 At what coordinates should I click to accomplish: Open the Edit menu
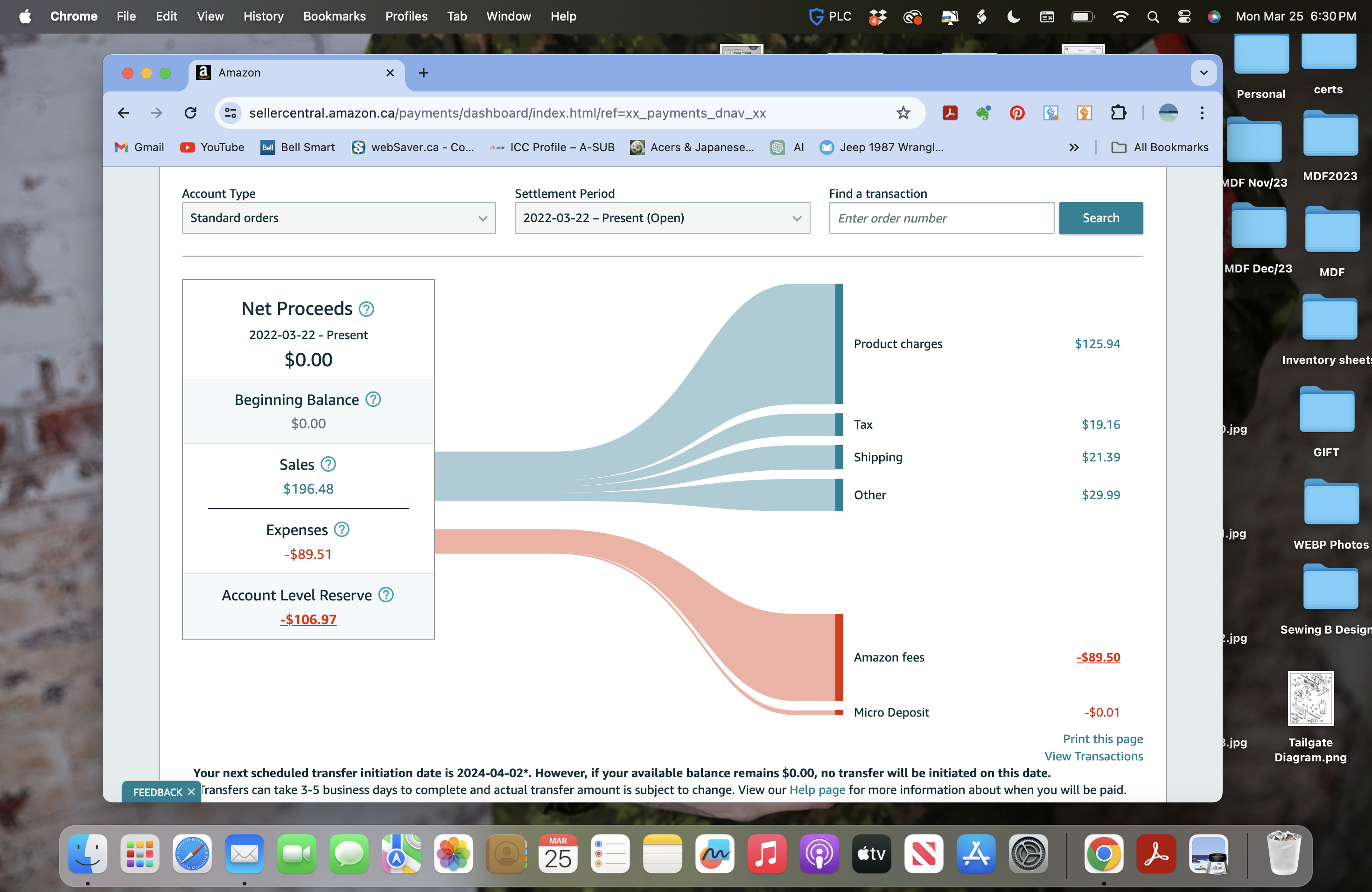(x=166, y=16)
